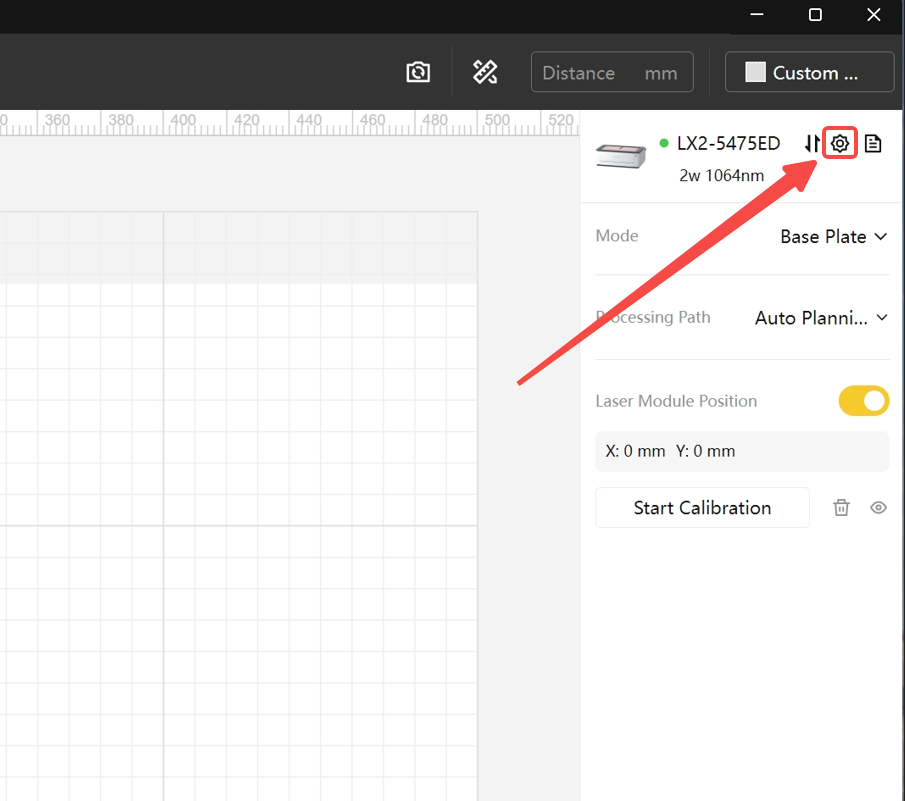Change Auto Planning processing path option
The height and width of the screenshot is (801, 905).
coord(820,317)
